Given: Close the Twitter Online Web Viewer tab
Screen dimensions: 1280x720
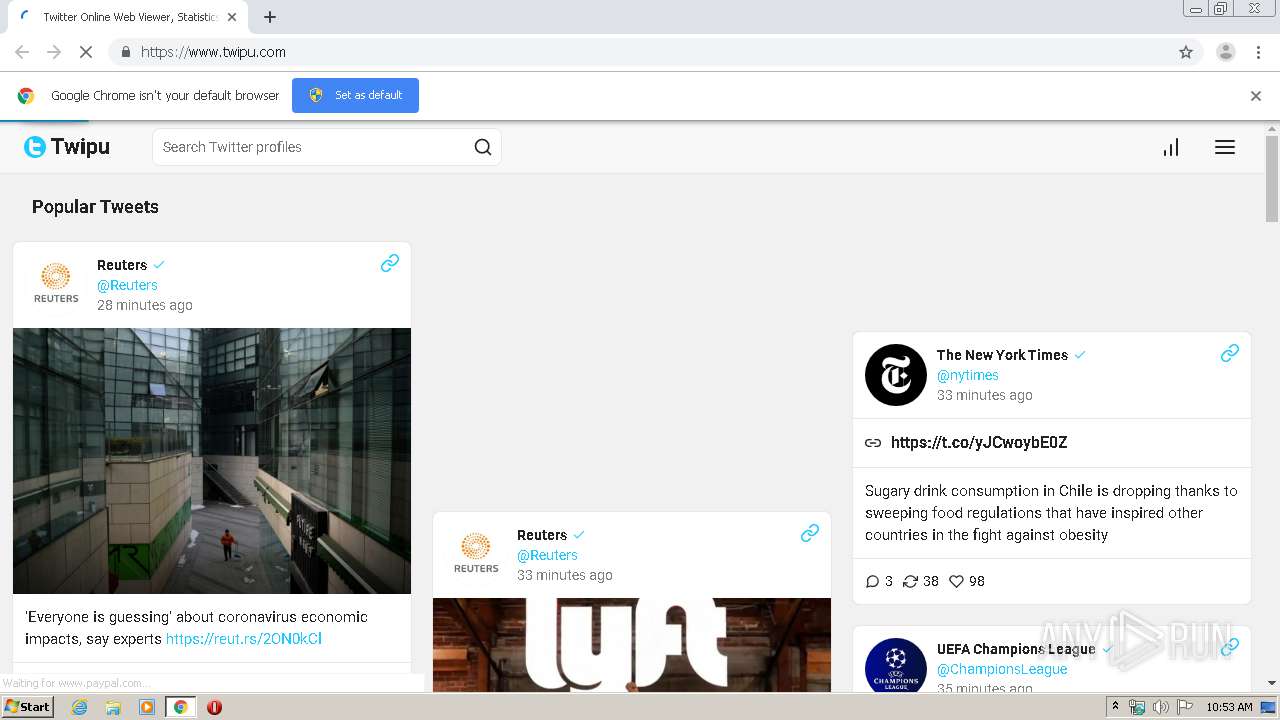Looking at the screenshot, I should point(232,17).
